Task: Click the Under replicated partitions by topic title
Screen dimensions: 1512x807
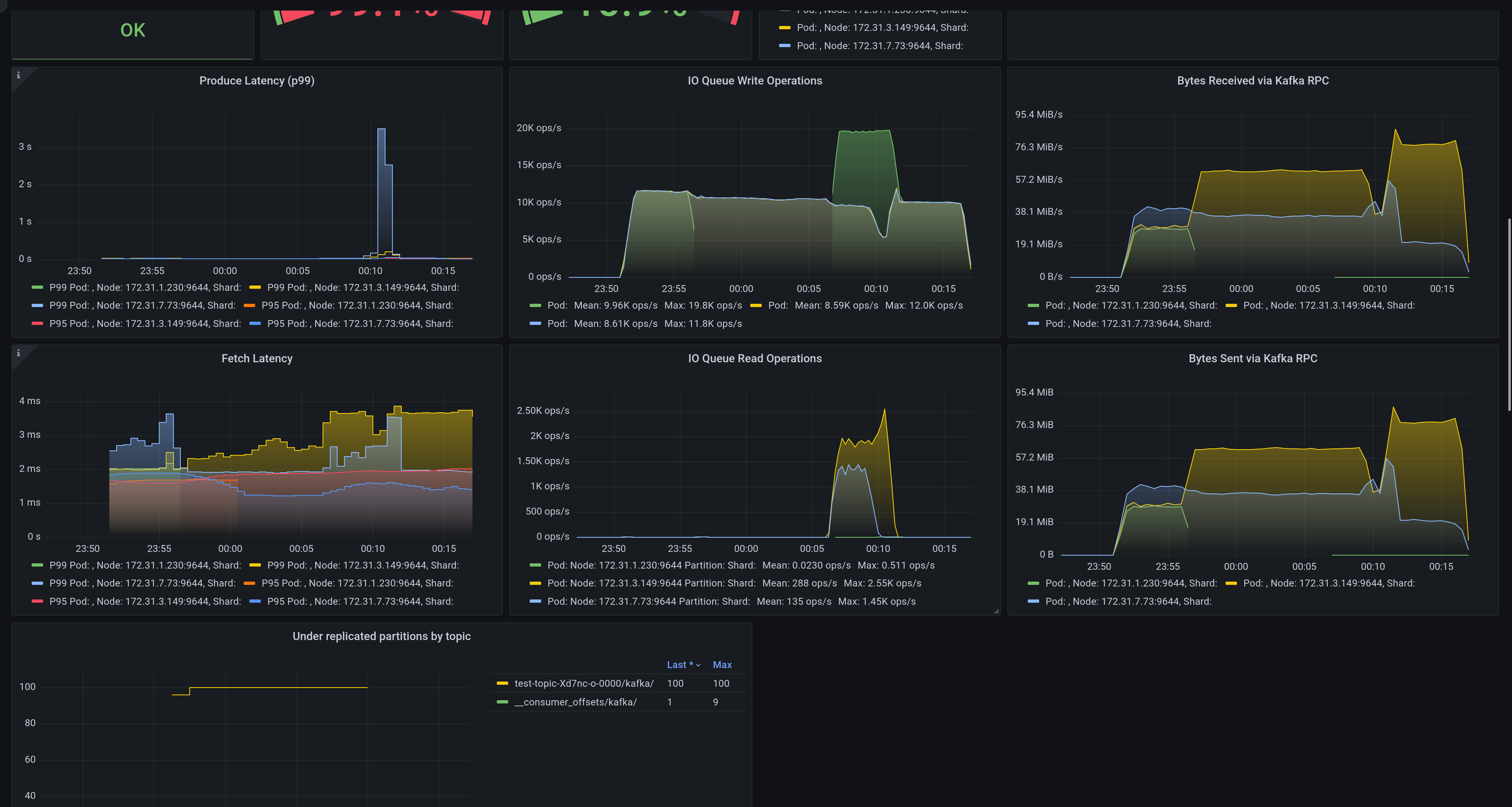Action: click(382, 636)
